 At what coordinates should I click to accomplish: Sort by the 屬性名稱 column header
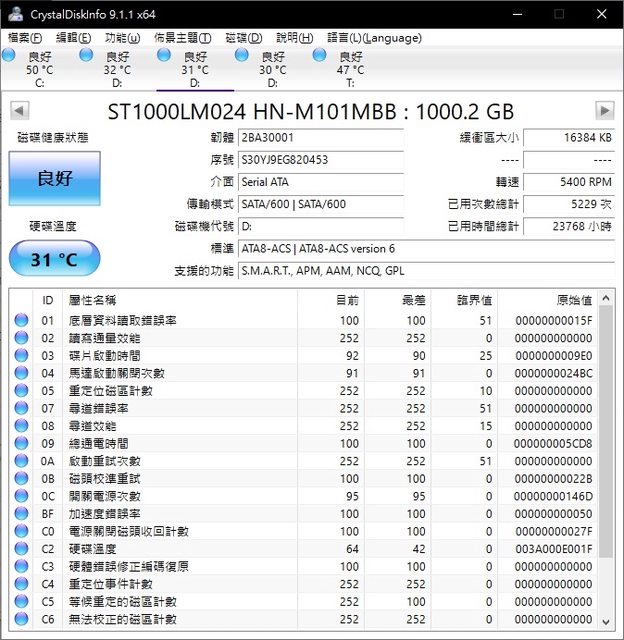(92, 300)
